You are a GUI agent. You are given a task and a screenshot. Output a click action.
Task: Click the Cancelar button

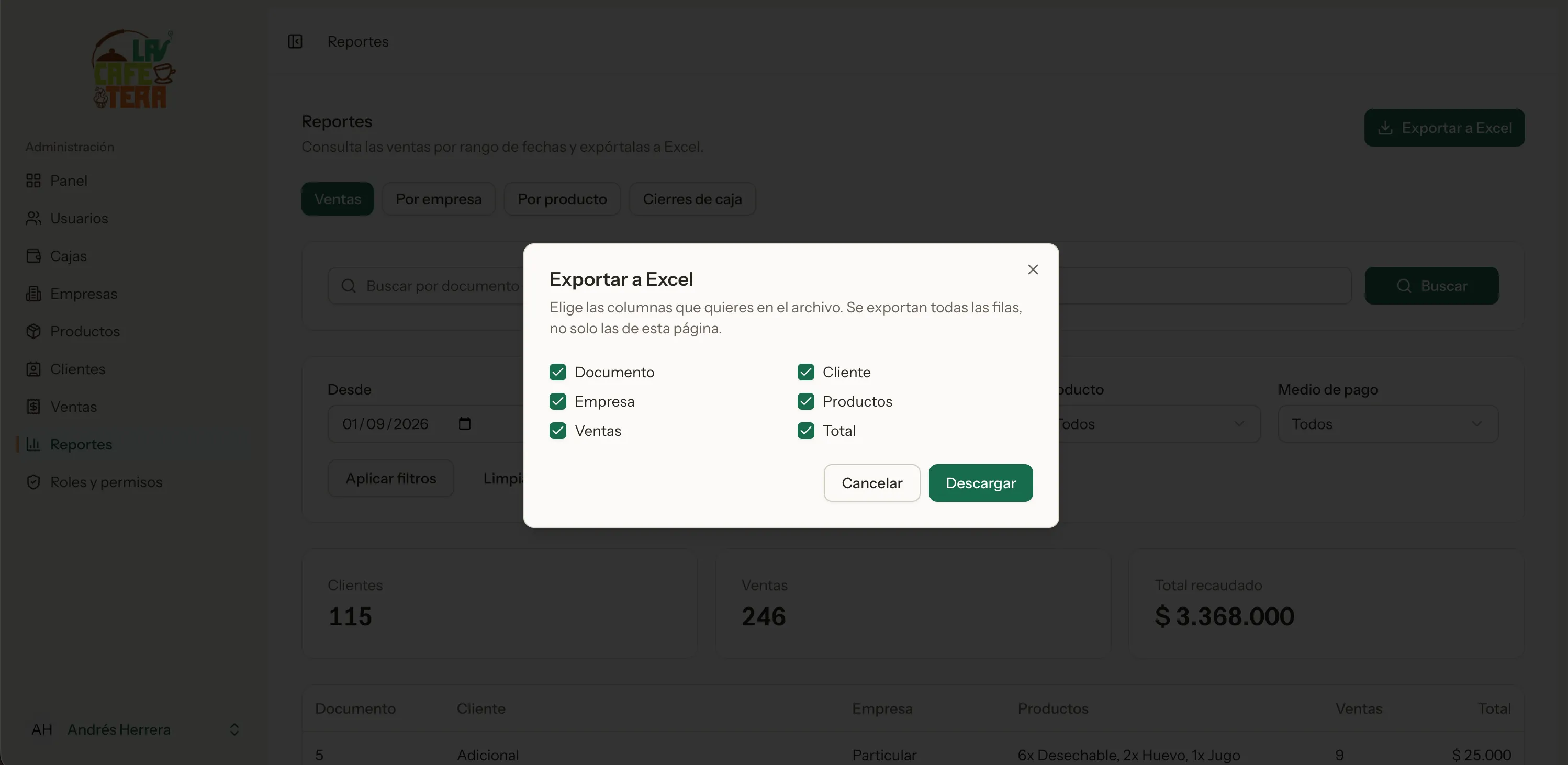click(871, 482)
